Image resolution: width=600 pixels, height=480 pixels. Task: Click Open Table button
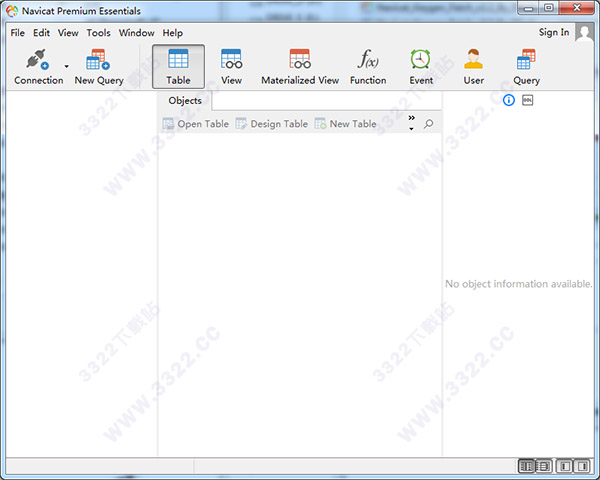coord(196,124)
